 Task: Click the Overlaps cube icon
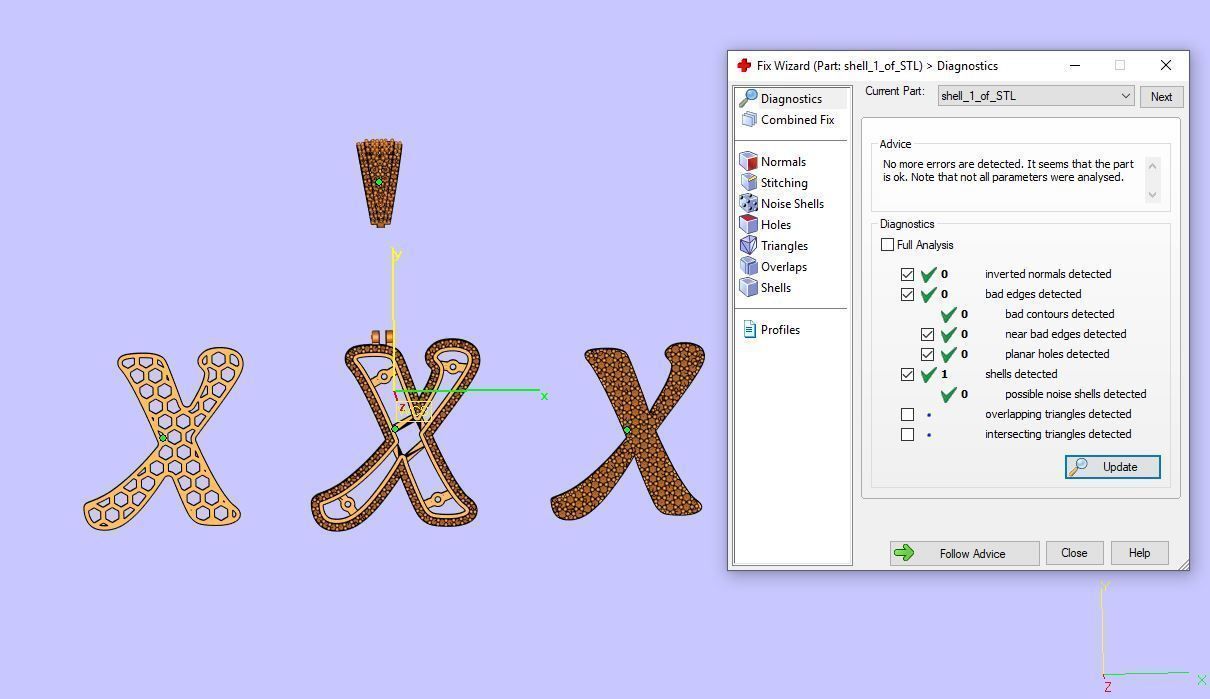pos(748,266)
